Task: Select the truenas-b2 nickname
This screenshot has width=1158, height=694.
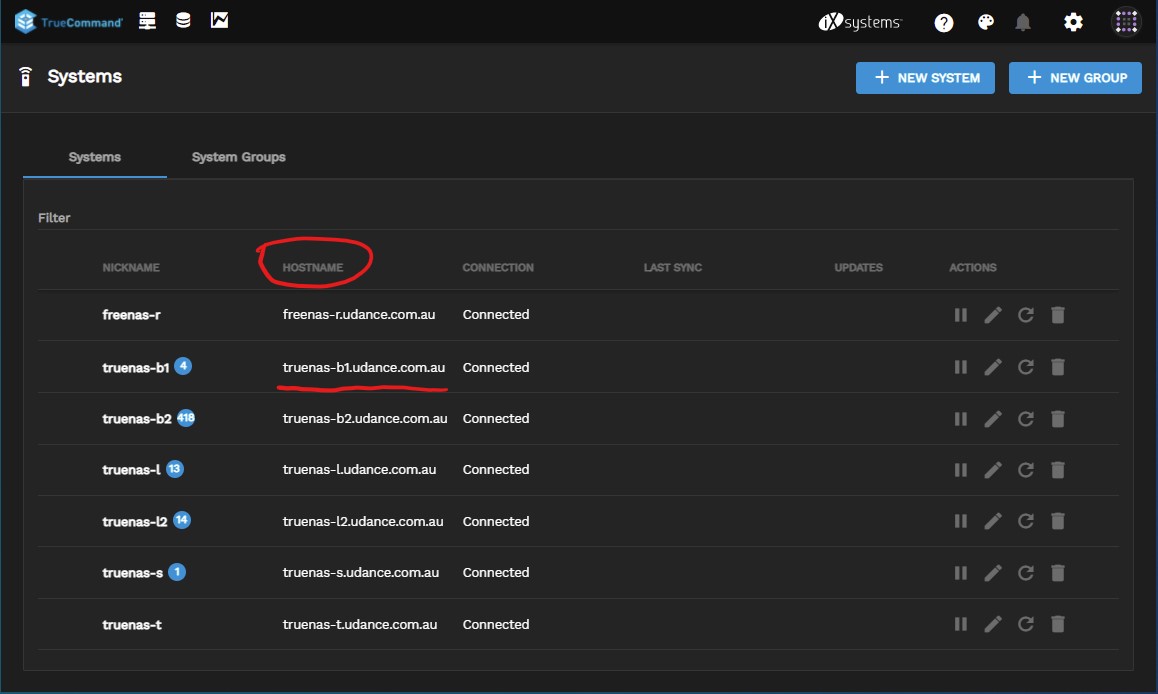Action: (137, 419)
